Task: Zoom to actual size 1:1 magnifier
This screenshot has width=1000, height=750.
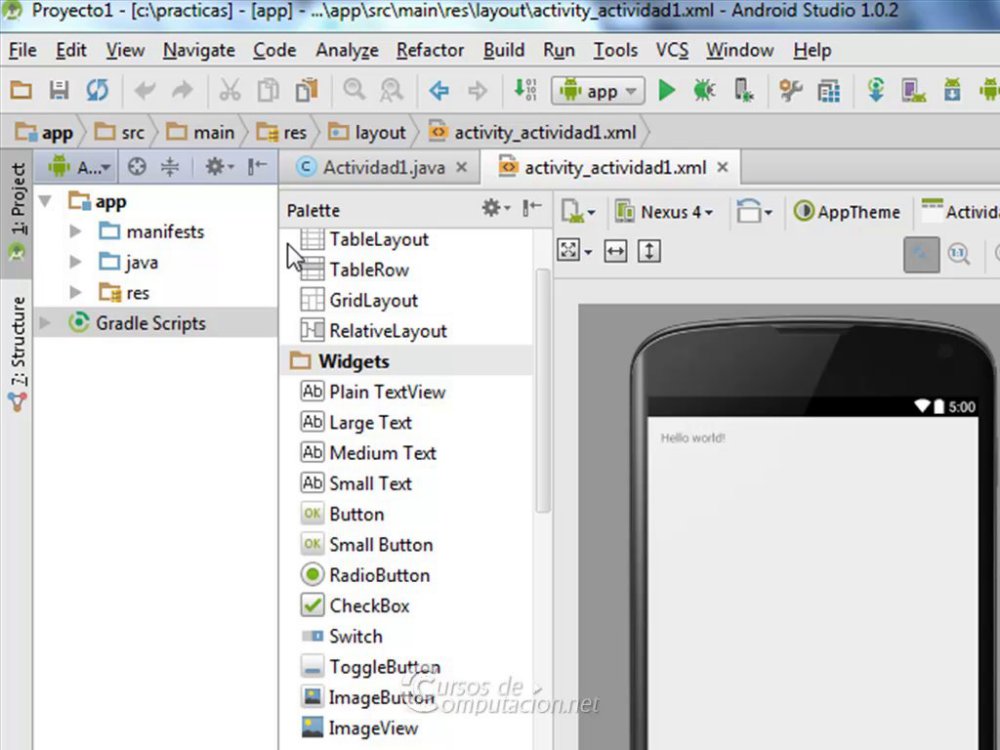Action: tap(959, 254)
